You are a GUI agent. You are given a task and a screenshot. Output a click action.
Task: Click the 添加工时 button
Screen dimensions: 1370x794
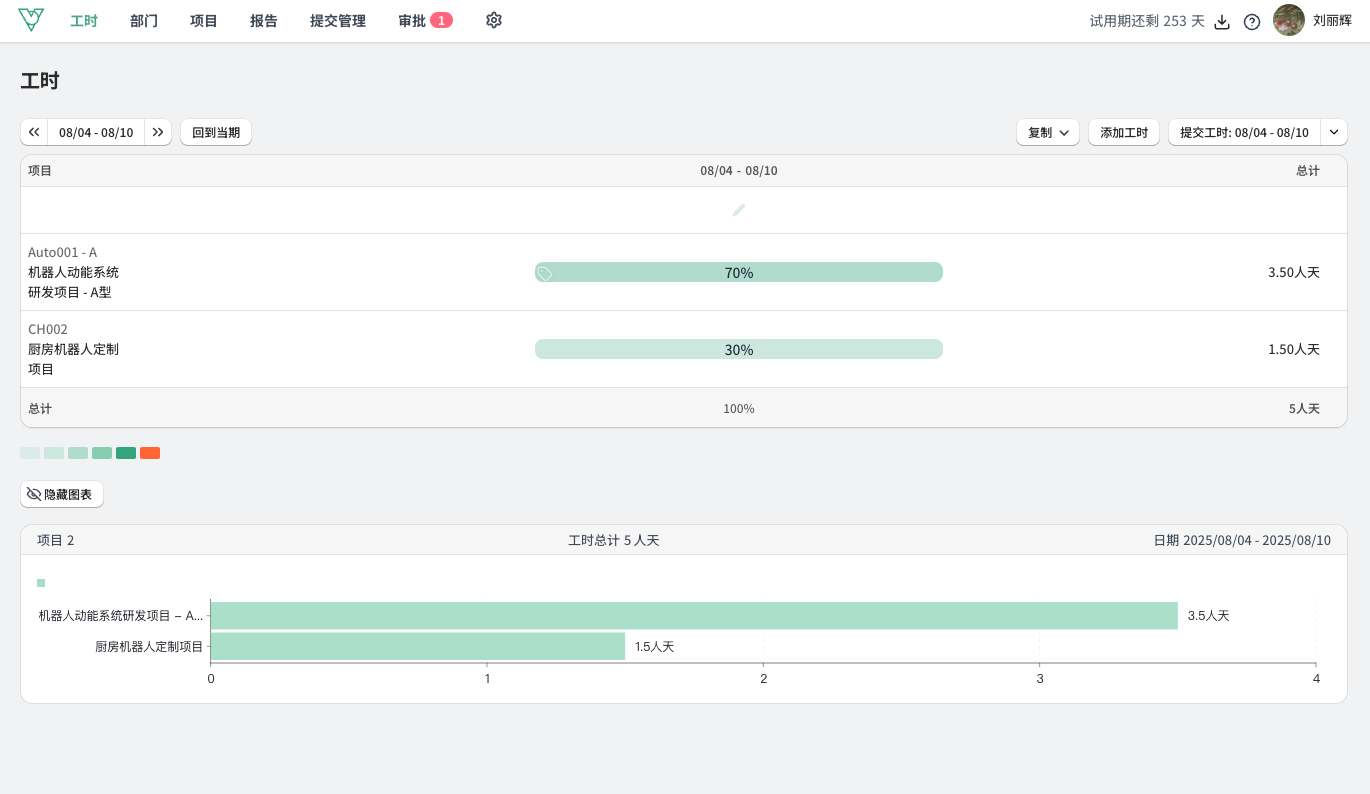(1123, 132)
